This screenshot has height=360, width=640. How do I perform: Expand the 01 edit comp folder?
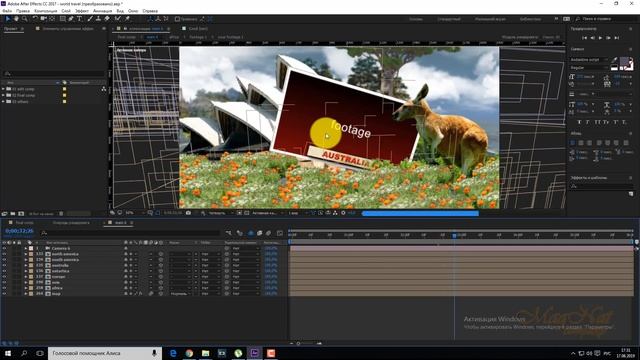coord(3,89)
